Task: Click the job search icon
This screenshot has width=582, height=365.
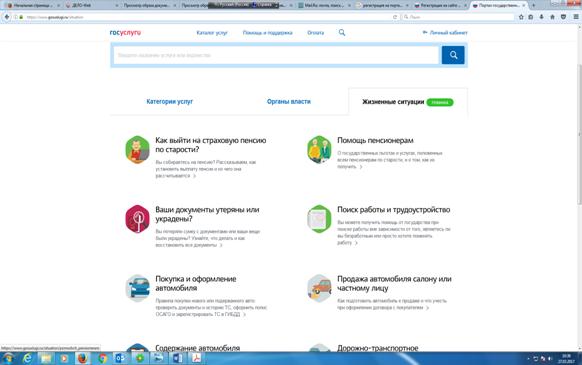Action: (319, 219)
